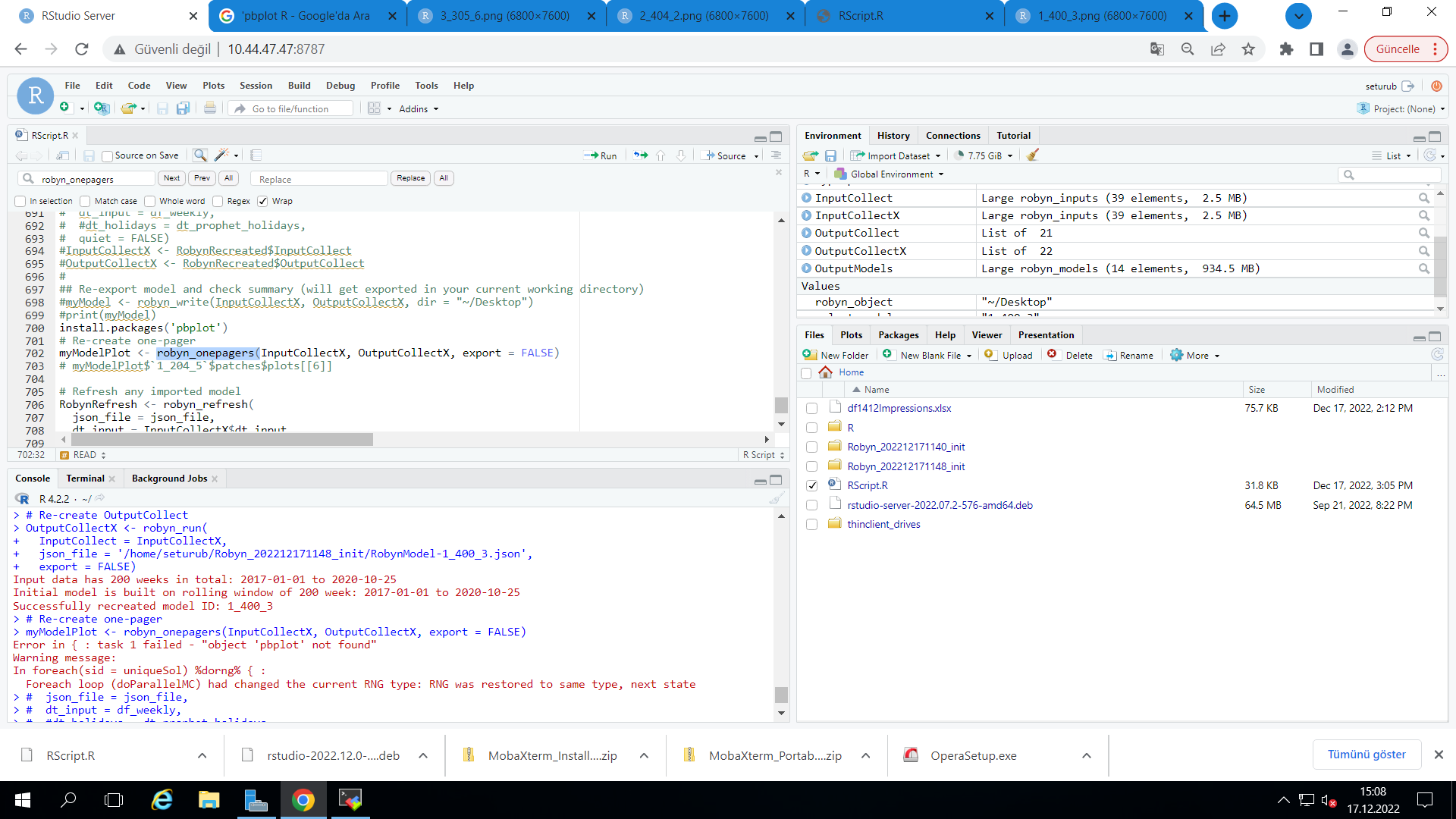1456x819 pixels.
Task: Run the current line of code
Action: click(x=600, y=155)
